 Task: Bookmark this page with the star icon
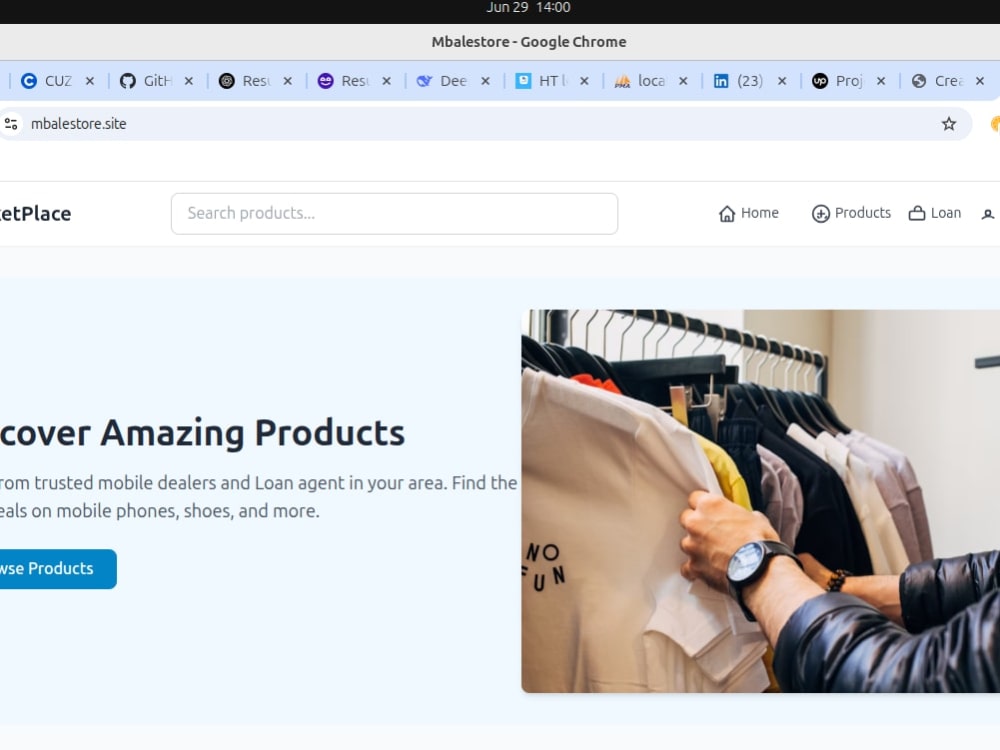click(x=949, y=124)
